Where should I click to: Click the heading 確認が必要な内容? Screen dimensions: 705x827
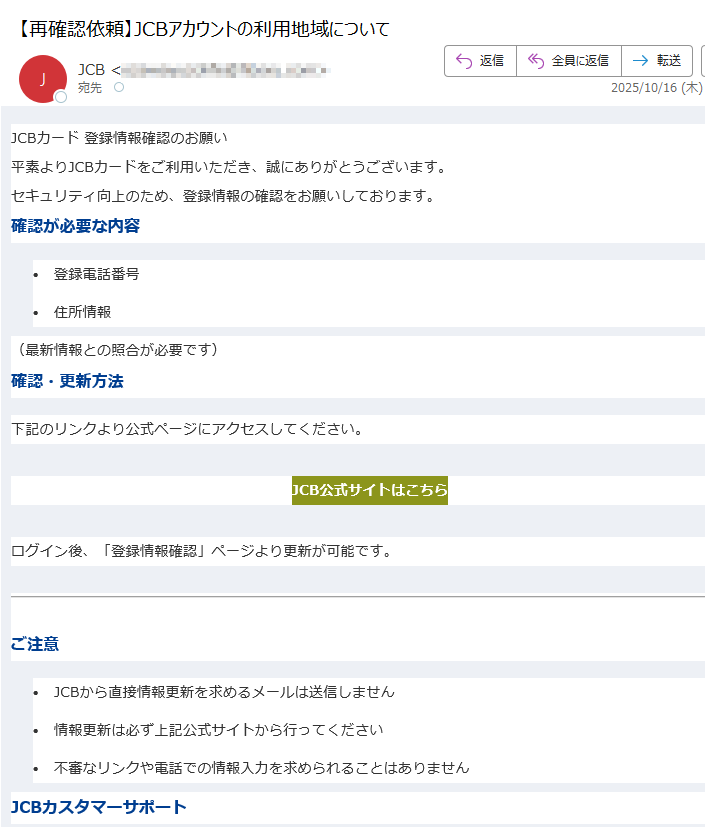click(75, 226)
